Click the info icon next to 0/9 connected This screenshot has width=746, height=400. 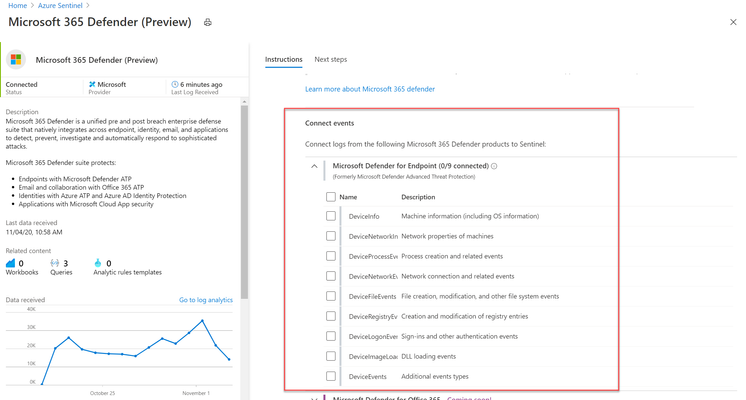pos(494,166)
